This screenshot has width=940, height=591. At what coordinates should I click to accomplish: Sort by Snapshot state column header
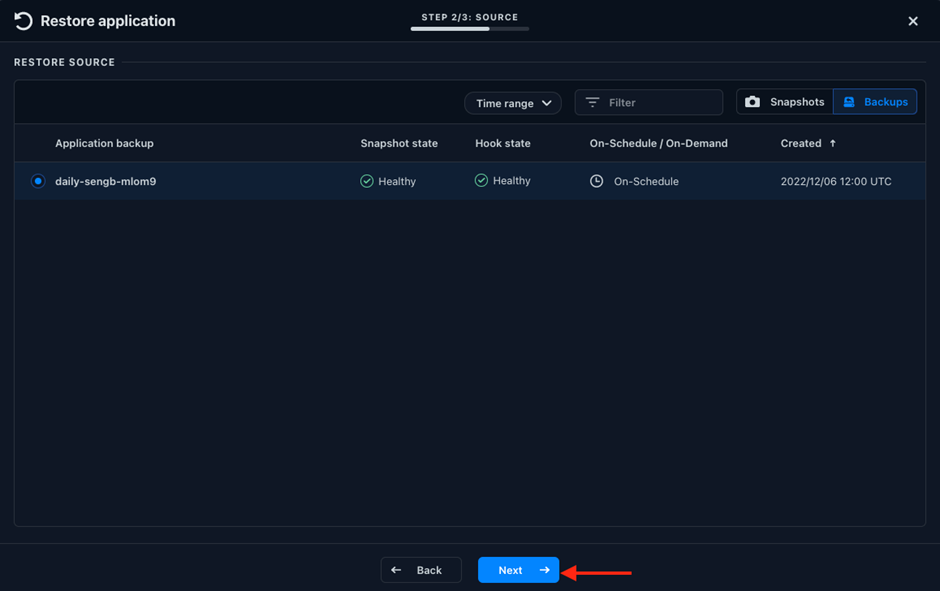coord(399,143)
